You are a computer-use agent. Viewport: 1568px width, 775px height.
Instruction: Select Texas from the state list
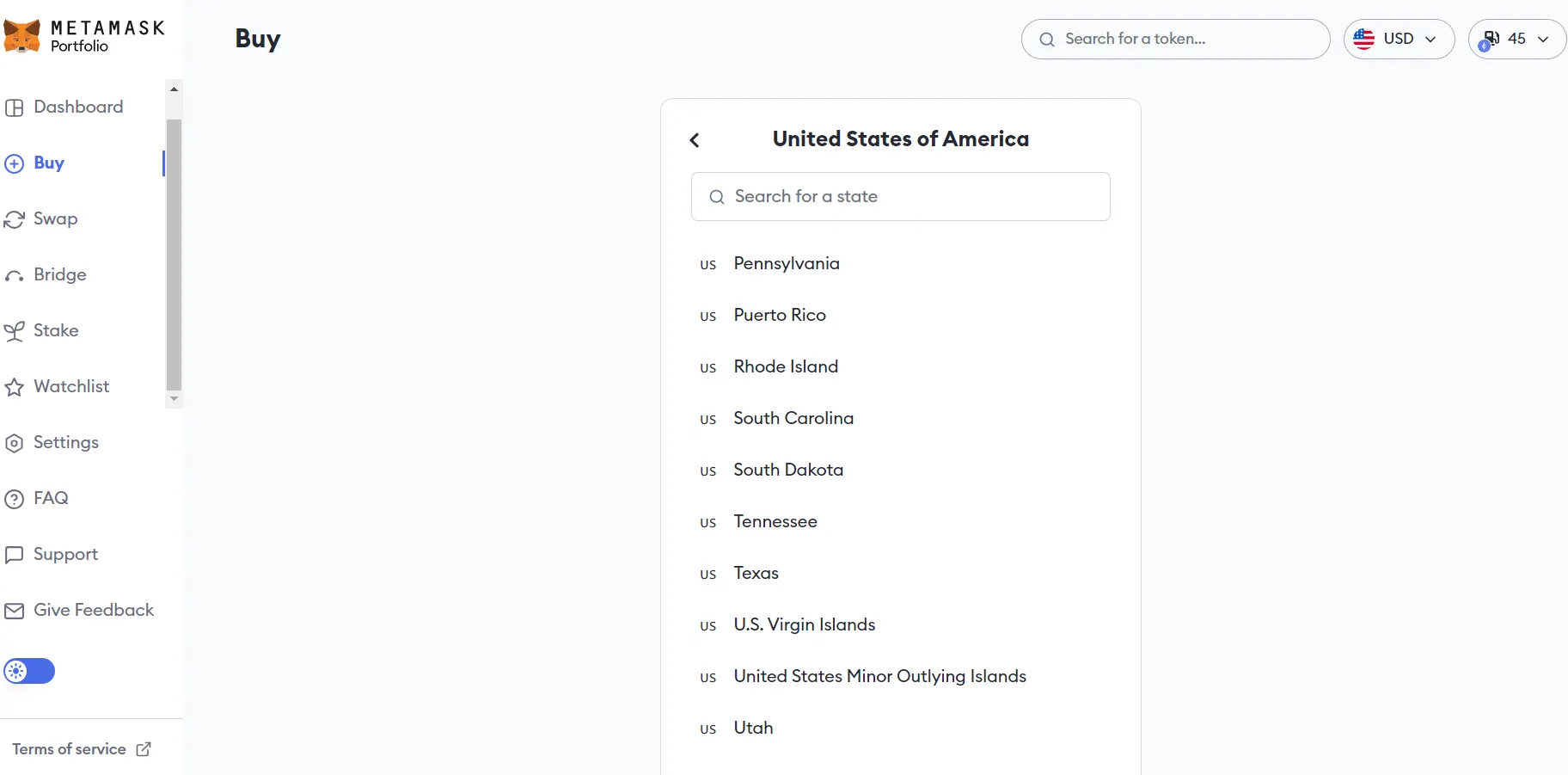tap(756, 574)
